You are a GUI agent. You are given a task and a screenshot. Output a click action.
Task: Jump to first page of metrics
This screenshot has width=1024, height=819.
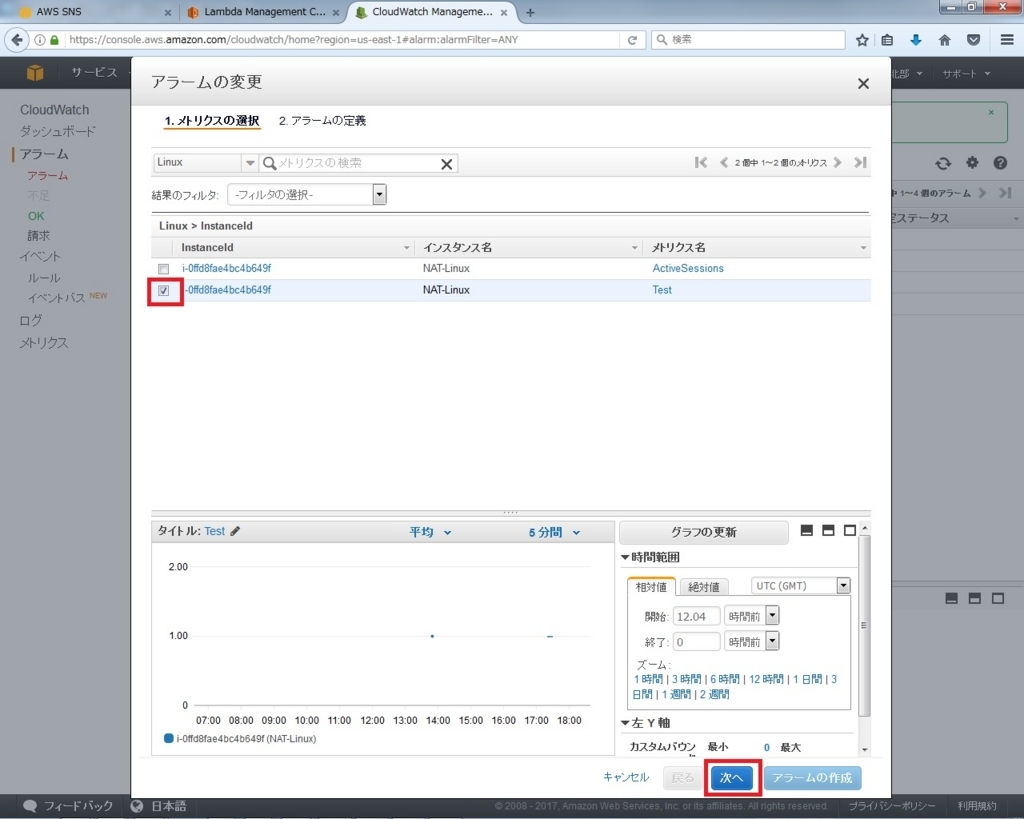pos(701,163)
